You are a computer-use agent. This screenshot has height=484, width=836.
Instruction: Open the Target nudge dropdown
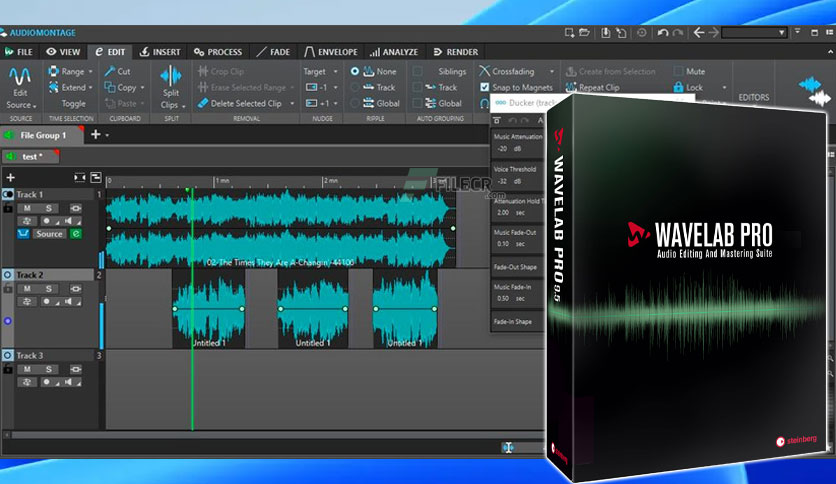pos(320,71)
